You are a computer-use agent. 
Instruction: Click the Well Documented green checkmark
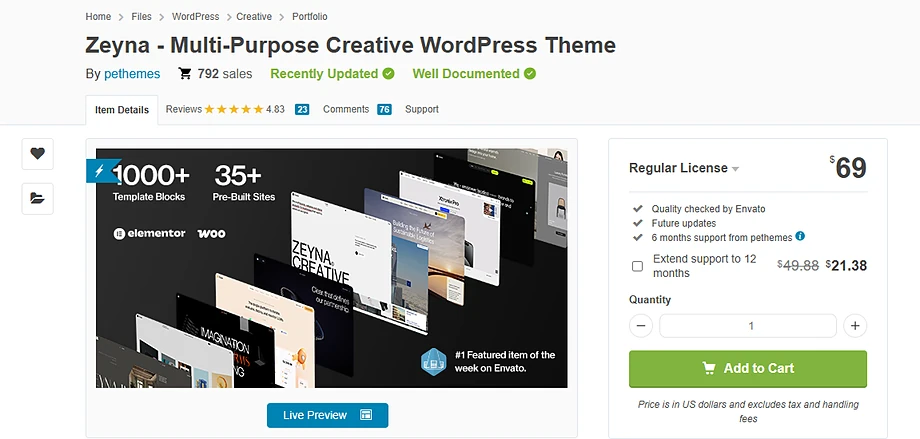530,74
